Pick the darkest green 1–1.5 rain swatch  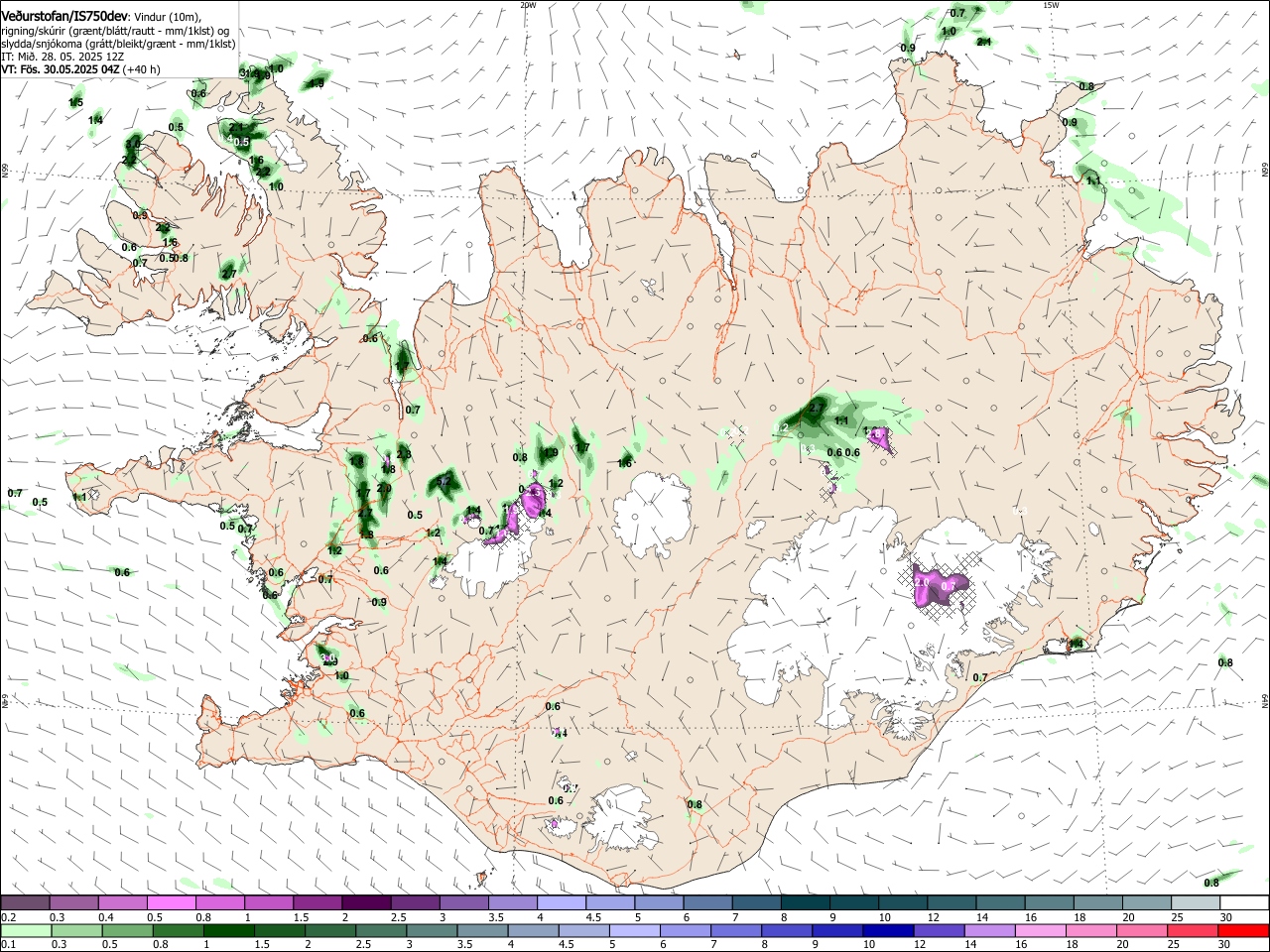pos(228,930)
